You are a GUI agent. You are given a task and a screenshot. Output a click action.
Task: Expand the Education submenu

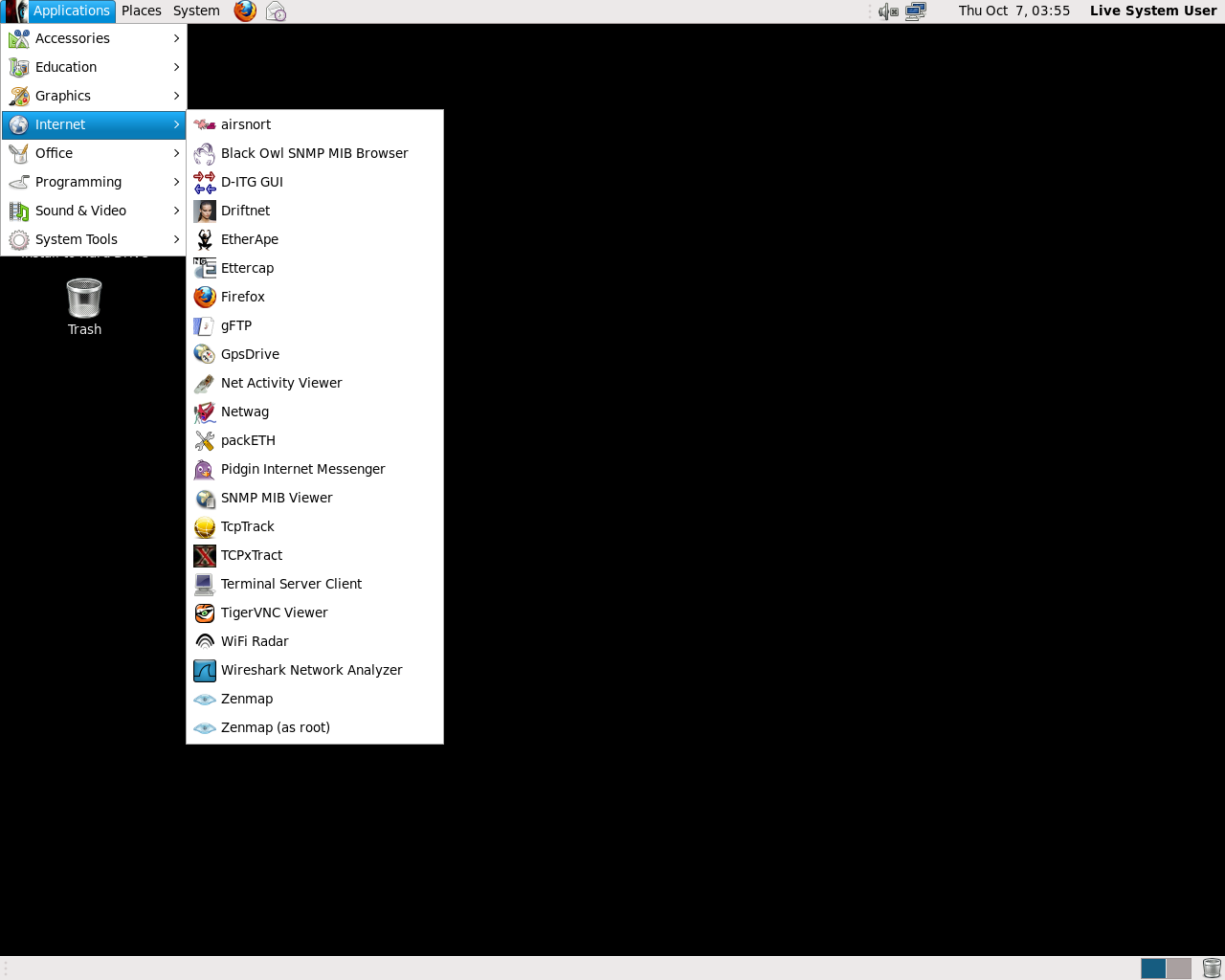94,67
